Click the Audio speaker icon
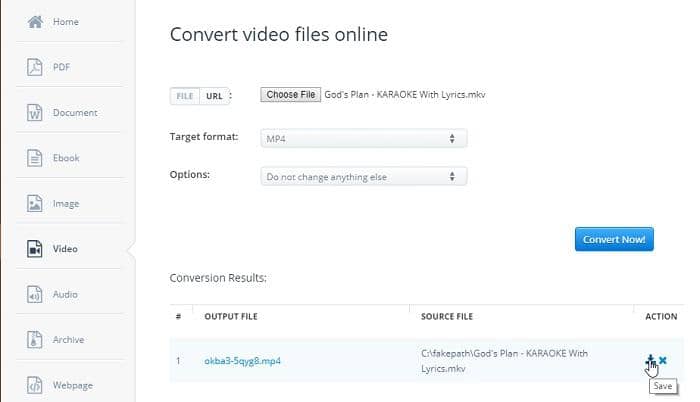This screenshot has height=402, width=700. pyautogui.click(x=35, y=295)
